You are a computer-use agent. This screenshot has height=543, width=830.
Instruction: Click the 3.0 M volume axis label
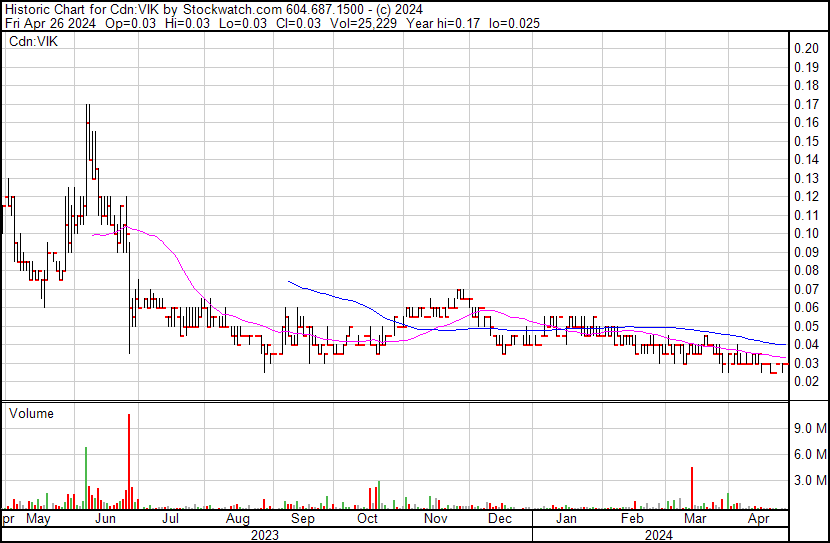point(808,480)
